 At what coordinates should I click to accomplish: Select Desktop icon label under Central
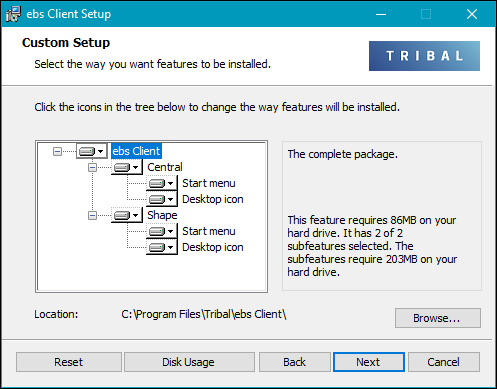tap(213, 199)
